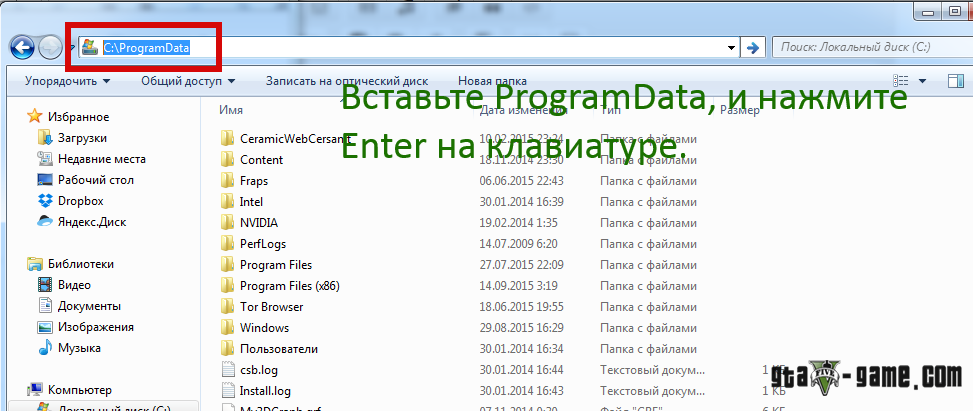
Task: Click the Go to arrow button
Action: tap(753, 48)
